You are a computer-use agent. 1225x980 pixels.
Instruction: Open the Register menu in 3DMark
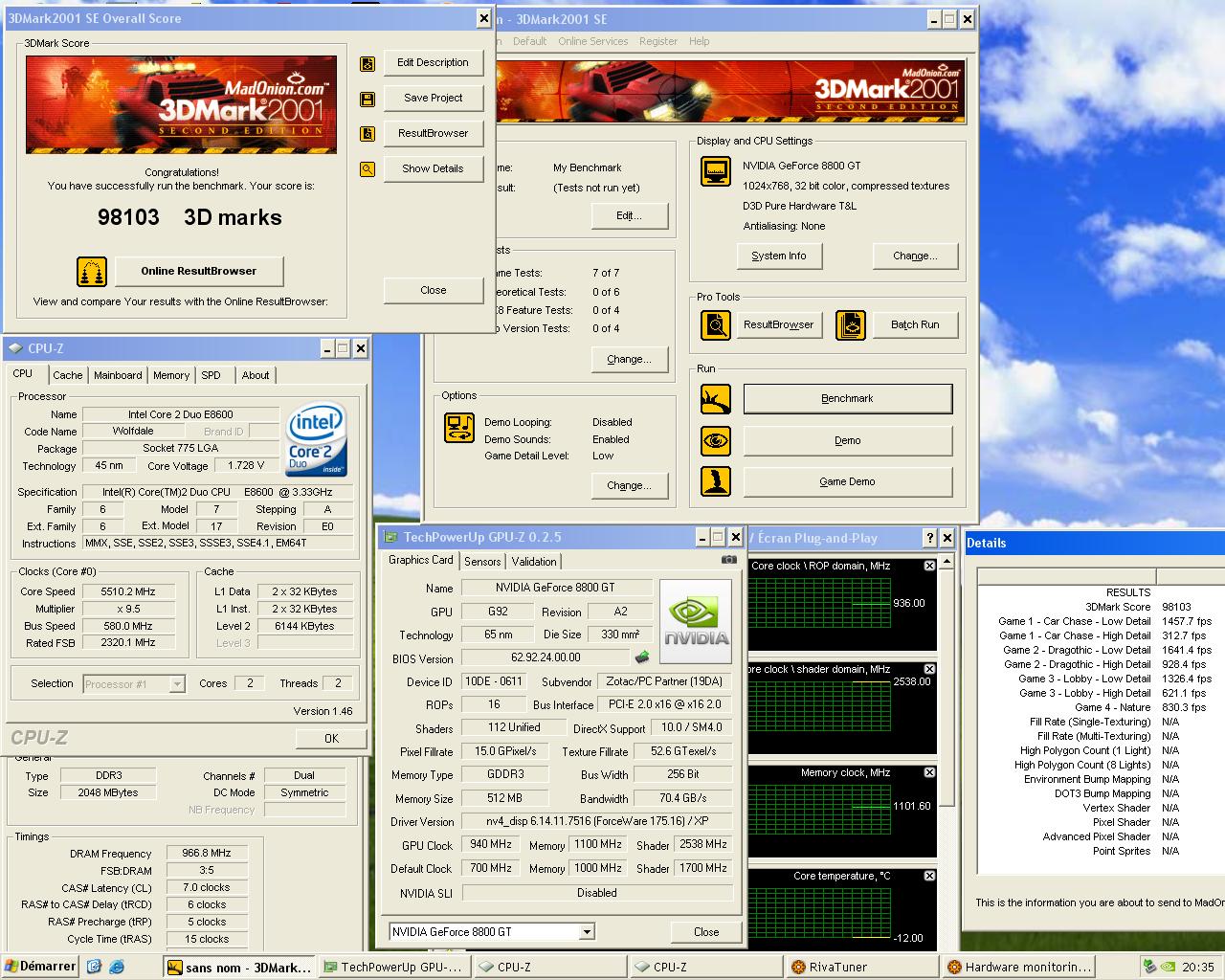[x=658, y=41]
